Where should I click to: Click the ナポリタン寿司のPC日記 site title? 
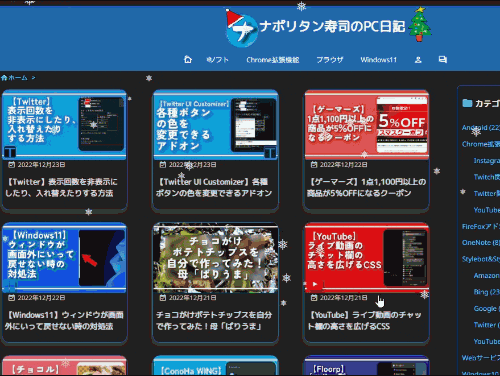332,26
